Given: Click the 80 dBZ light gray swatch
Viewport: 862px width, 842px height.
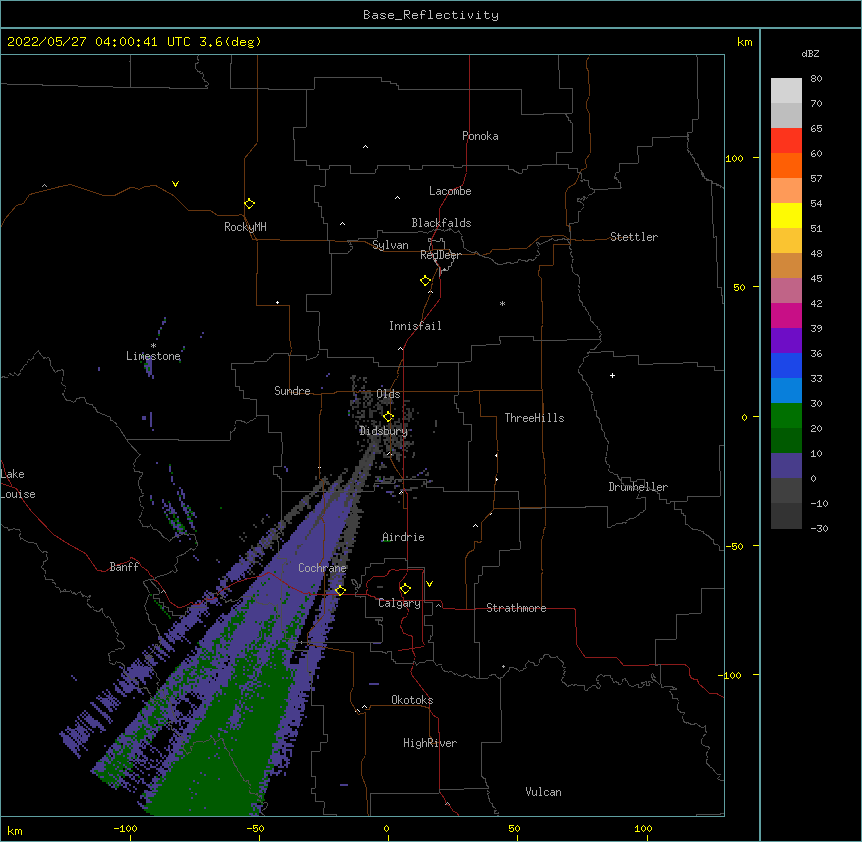Looking at the screenshot, I should coord(786,91).
